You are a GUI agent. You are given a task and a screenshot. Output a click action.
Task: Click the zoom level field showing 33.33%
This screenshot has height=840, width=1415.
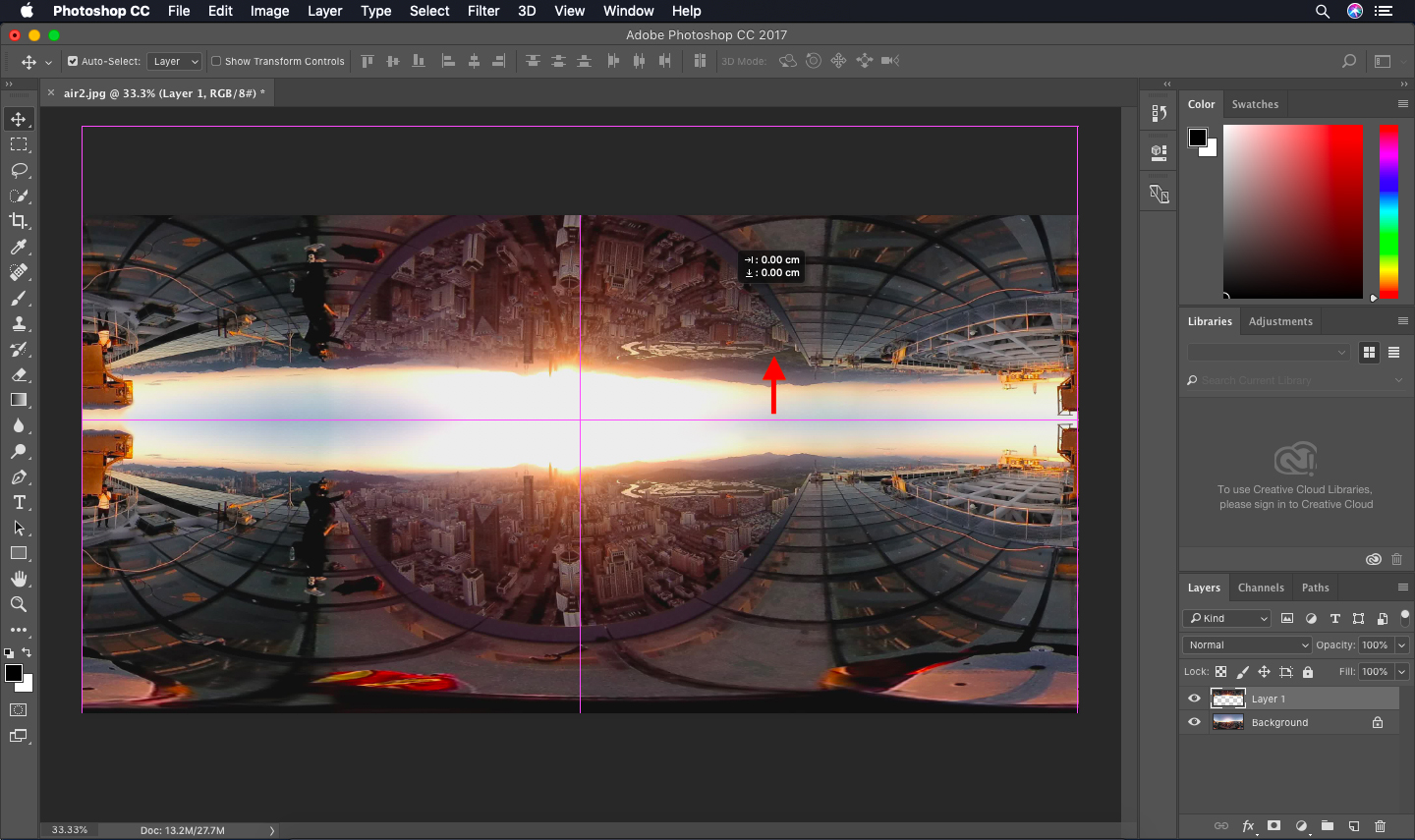[70, 830]
